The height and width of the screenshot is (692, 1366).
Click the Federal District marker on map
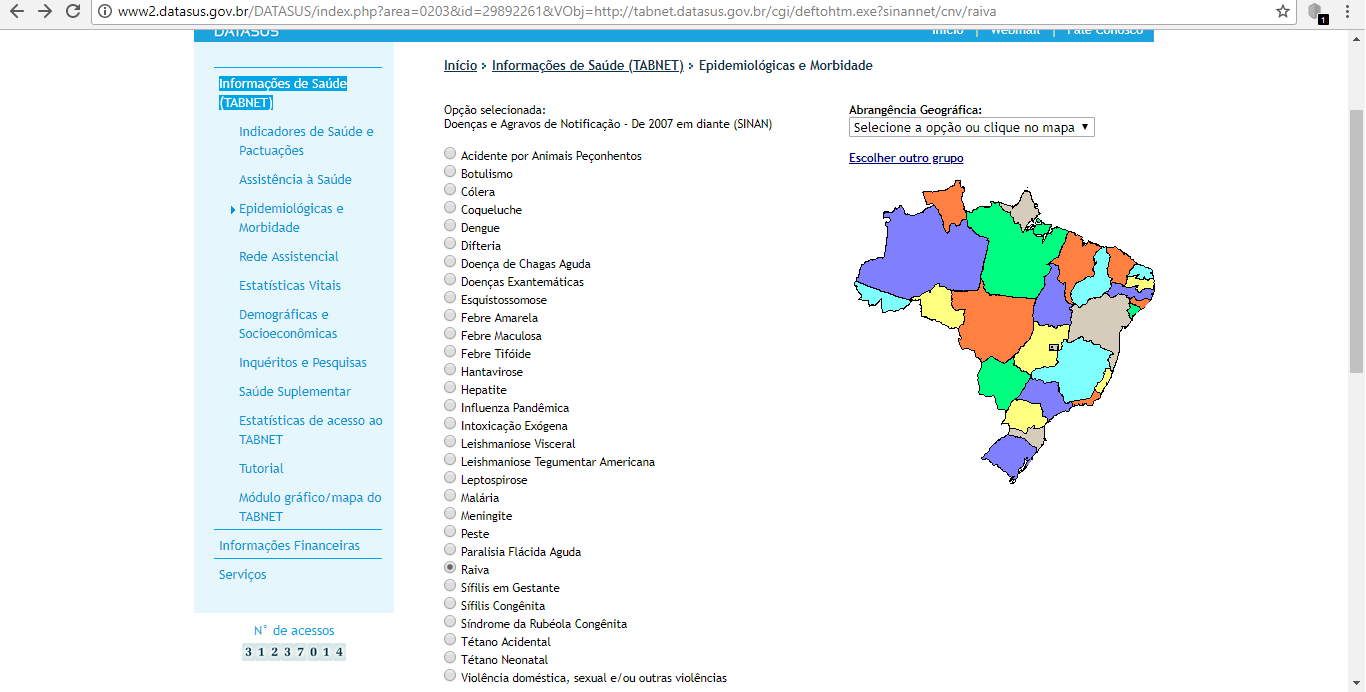[1052, 347]
